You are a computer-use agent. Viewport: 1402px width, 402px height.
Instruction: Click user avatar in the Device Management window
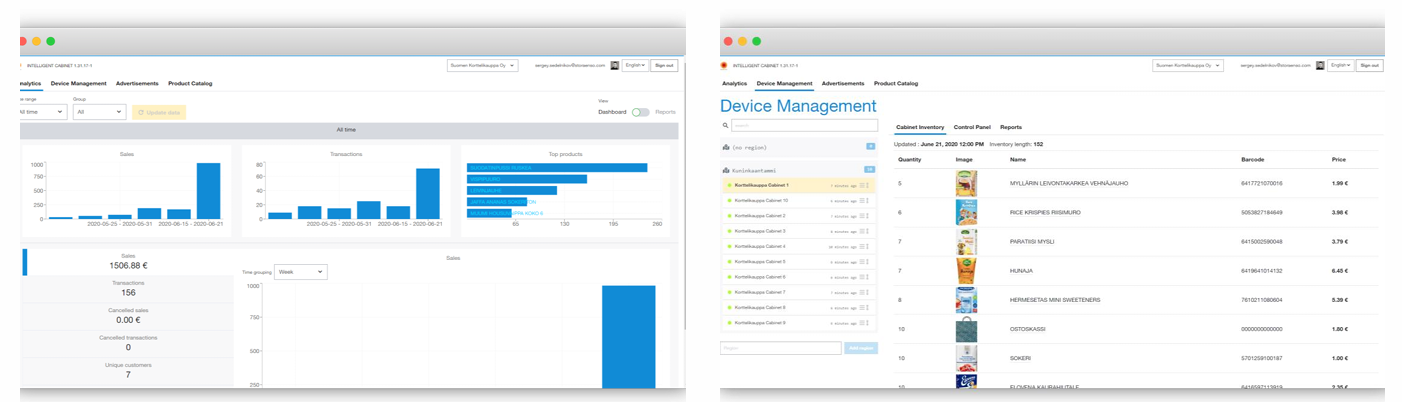[1320, 65]
